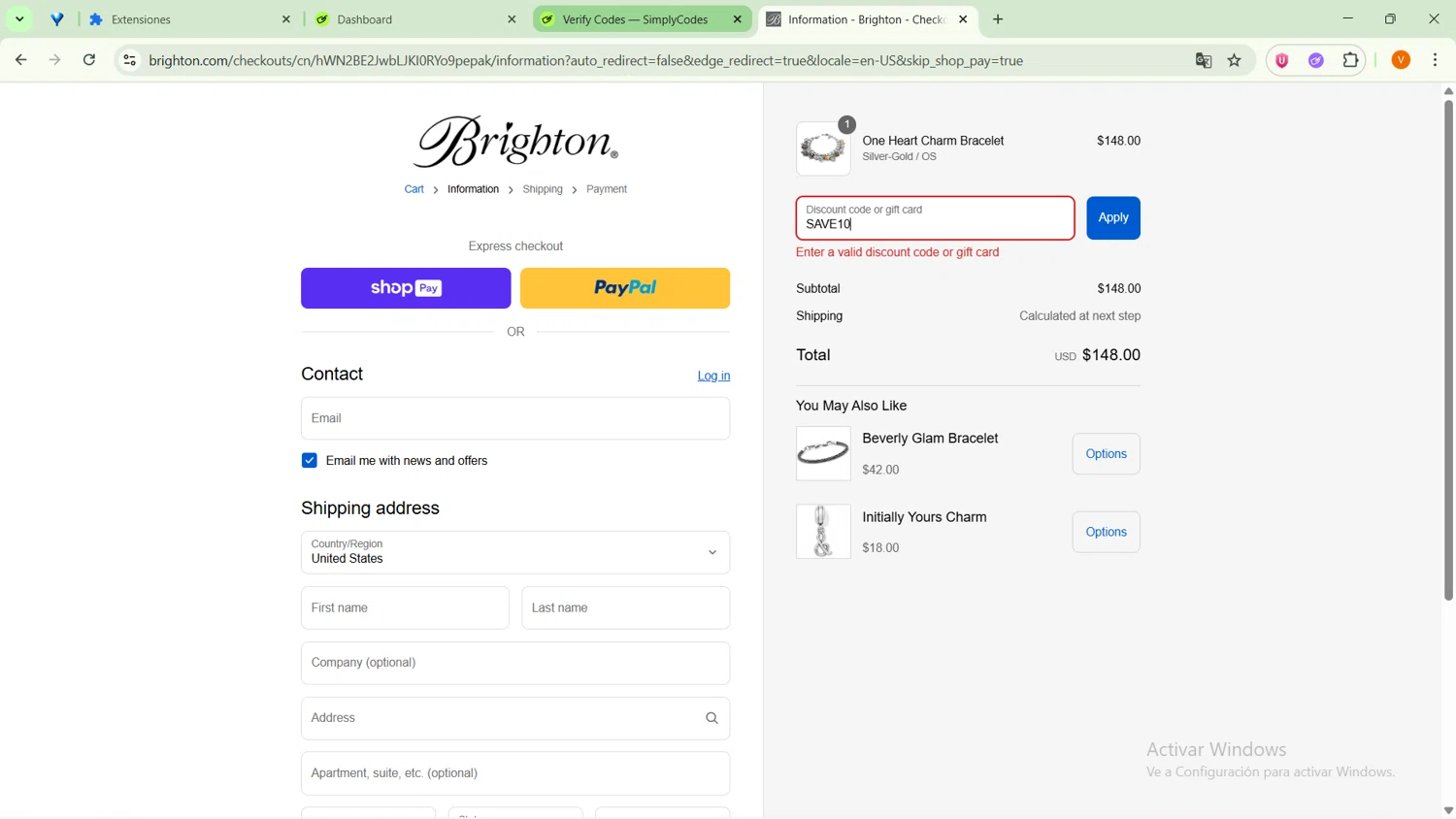This screenshot has width=1456, height=819.
Task: Focus the Email input field
Action: click(x=515, y=418)
